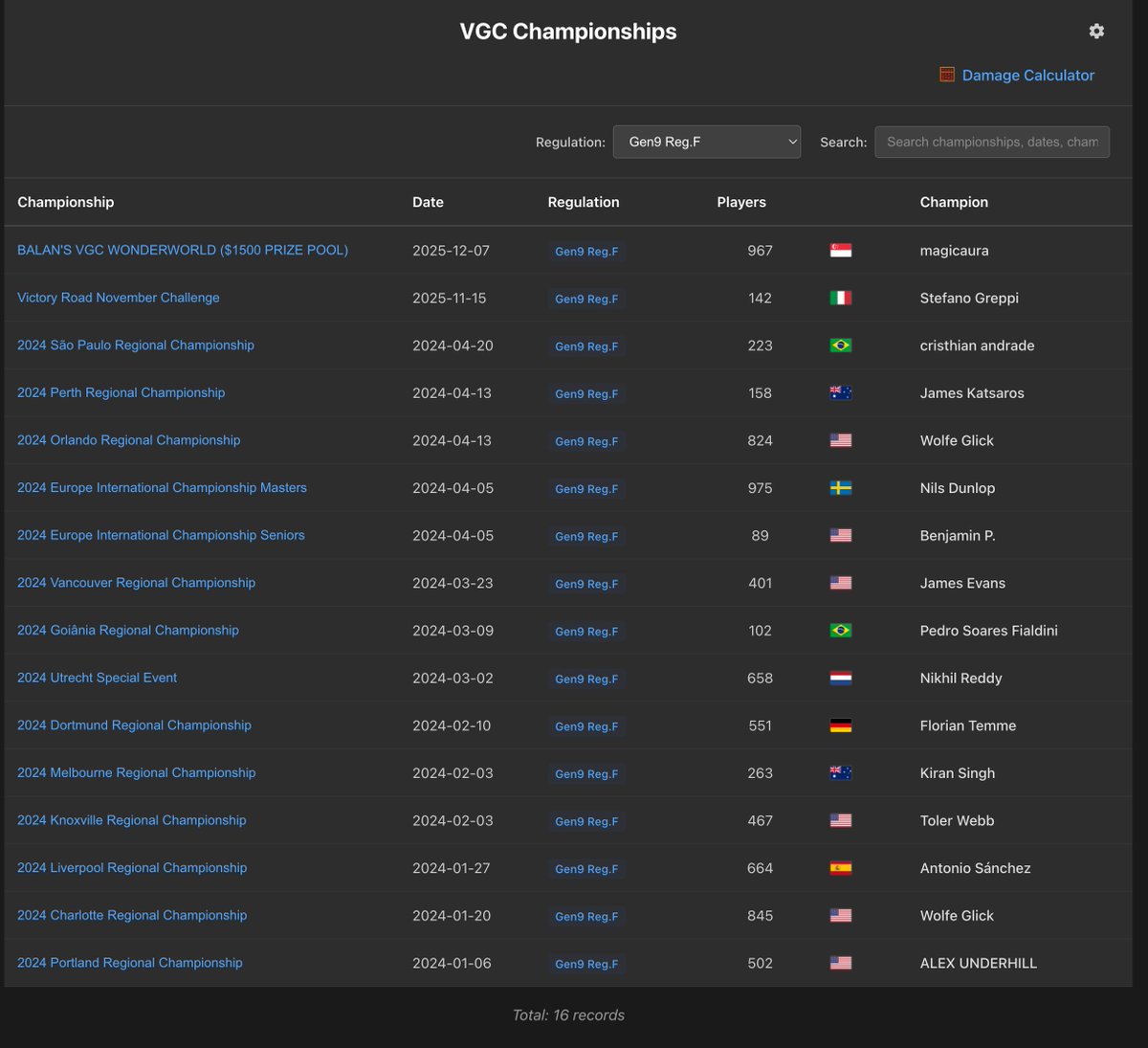The height and width of the screenshot is (1048, 1148).
Task: Focus the Search championships input field
Action: click(x=992, y=142)
